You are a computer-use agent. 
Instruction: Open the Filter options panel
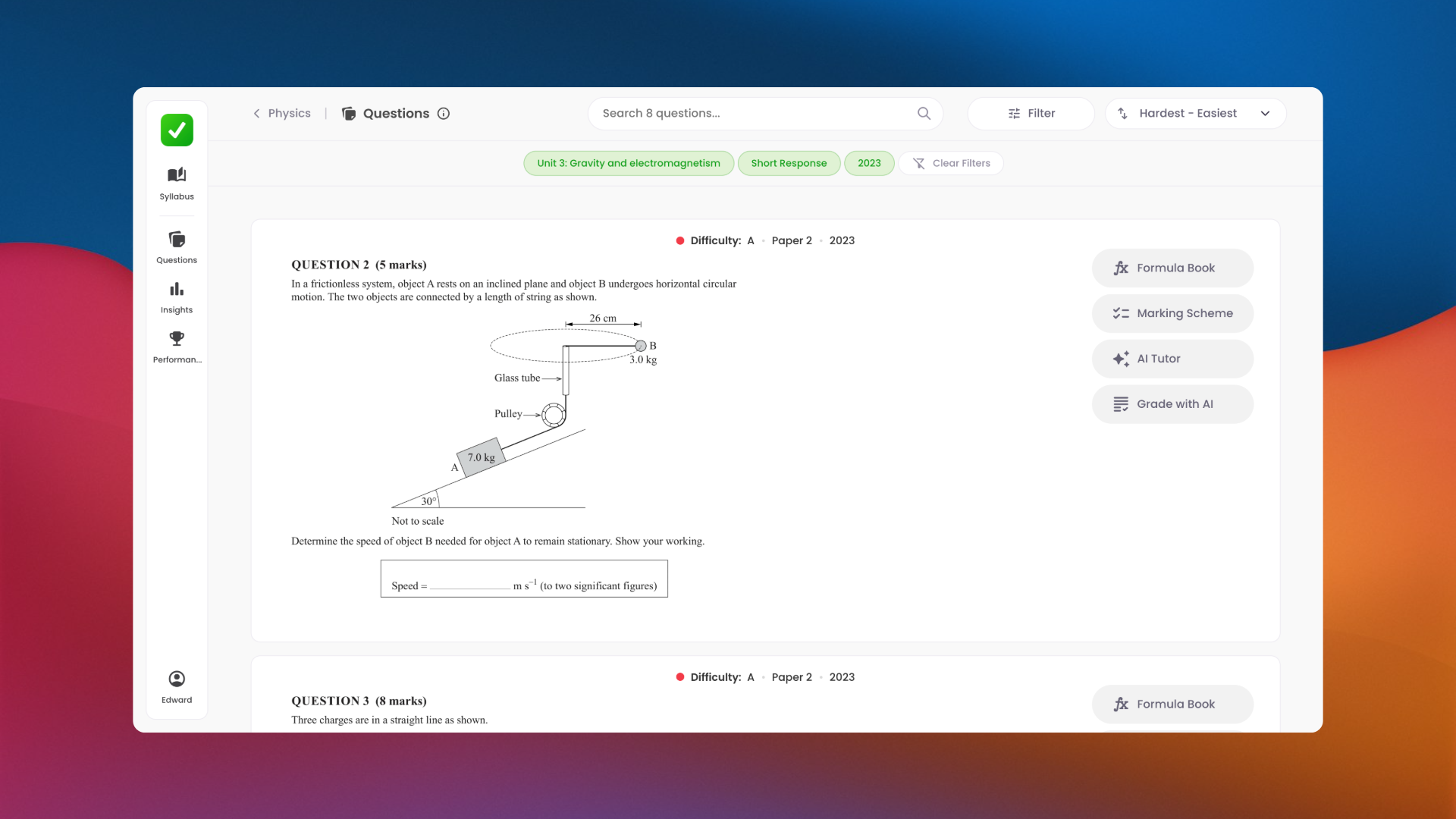1031,114
